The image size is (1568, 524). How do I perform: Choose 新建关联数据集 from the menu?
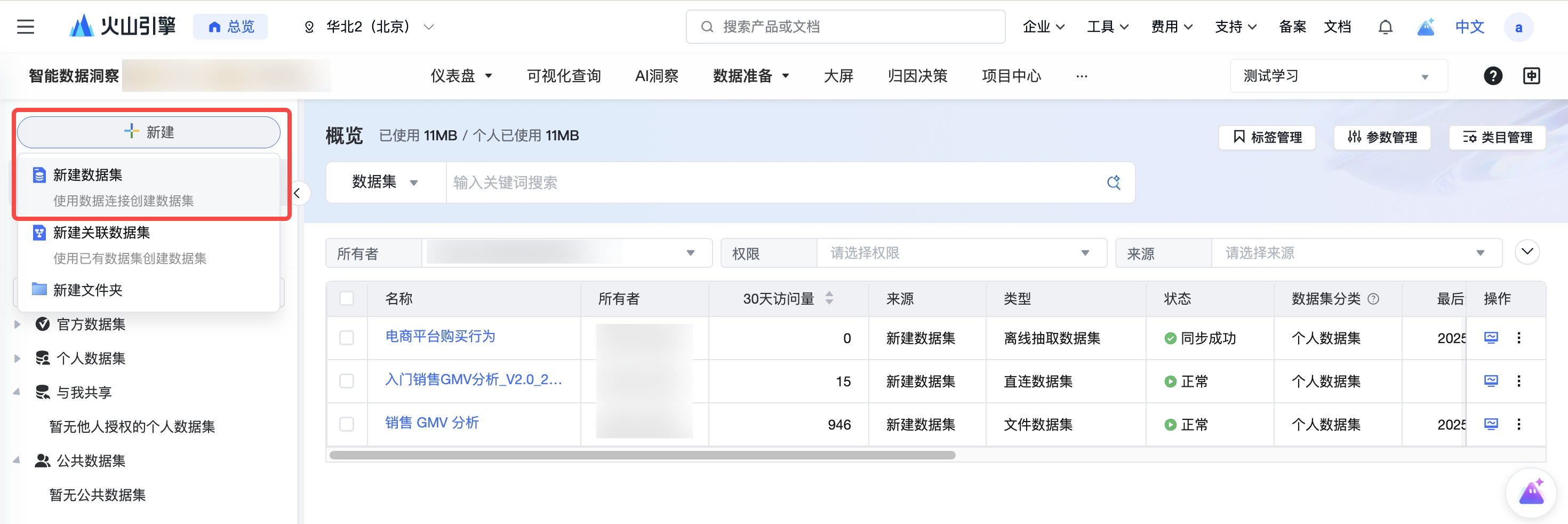click(102, 233)
